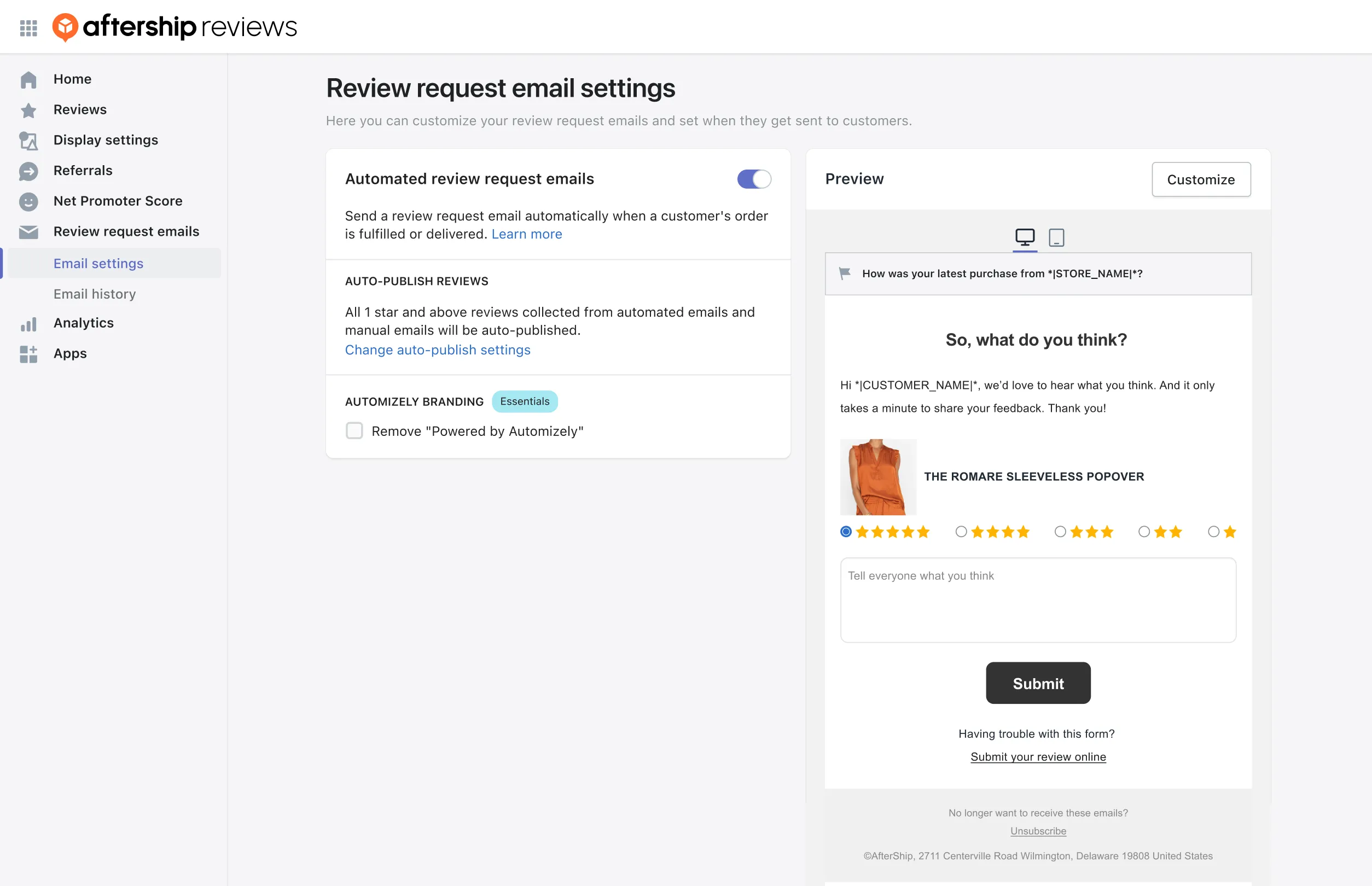Open Home in the sidebar
This screenshot has width=1372, height=886.
click(x=72, y=79)
